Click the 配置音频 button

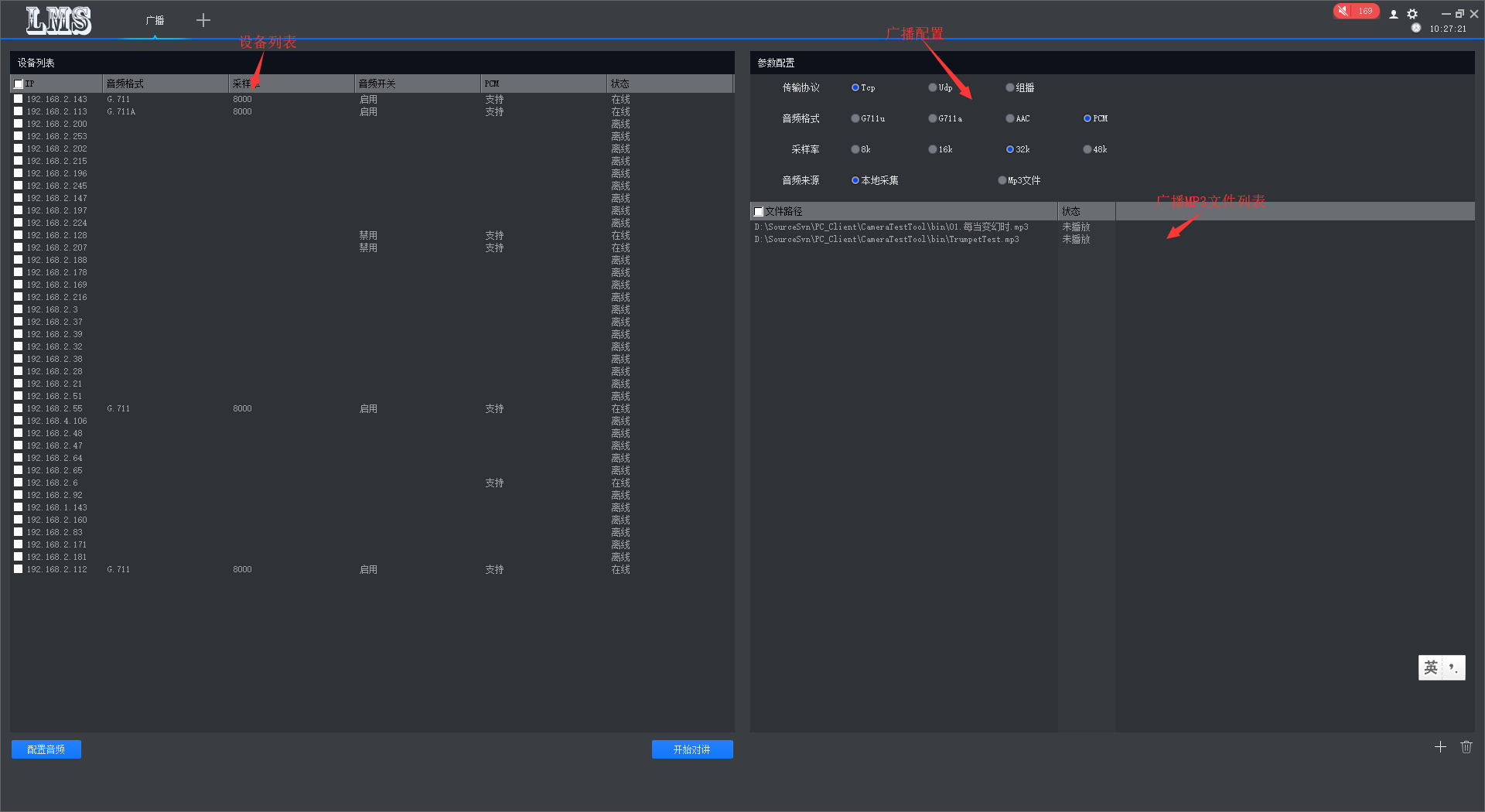click(x=46, y=749)
